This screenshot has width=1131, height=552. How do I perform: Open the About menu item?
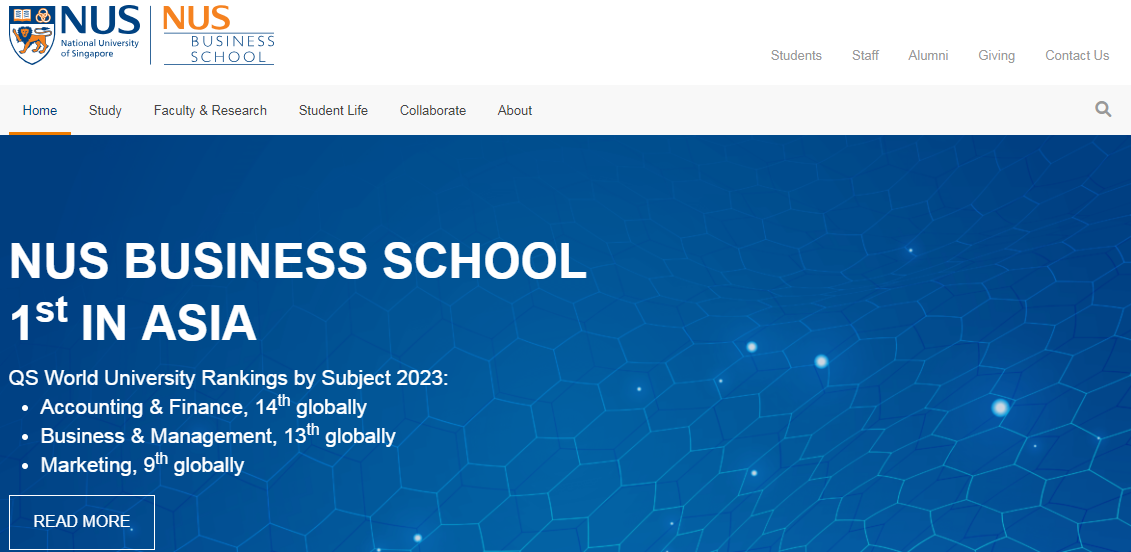point(515,110)
